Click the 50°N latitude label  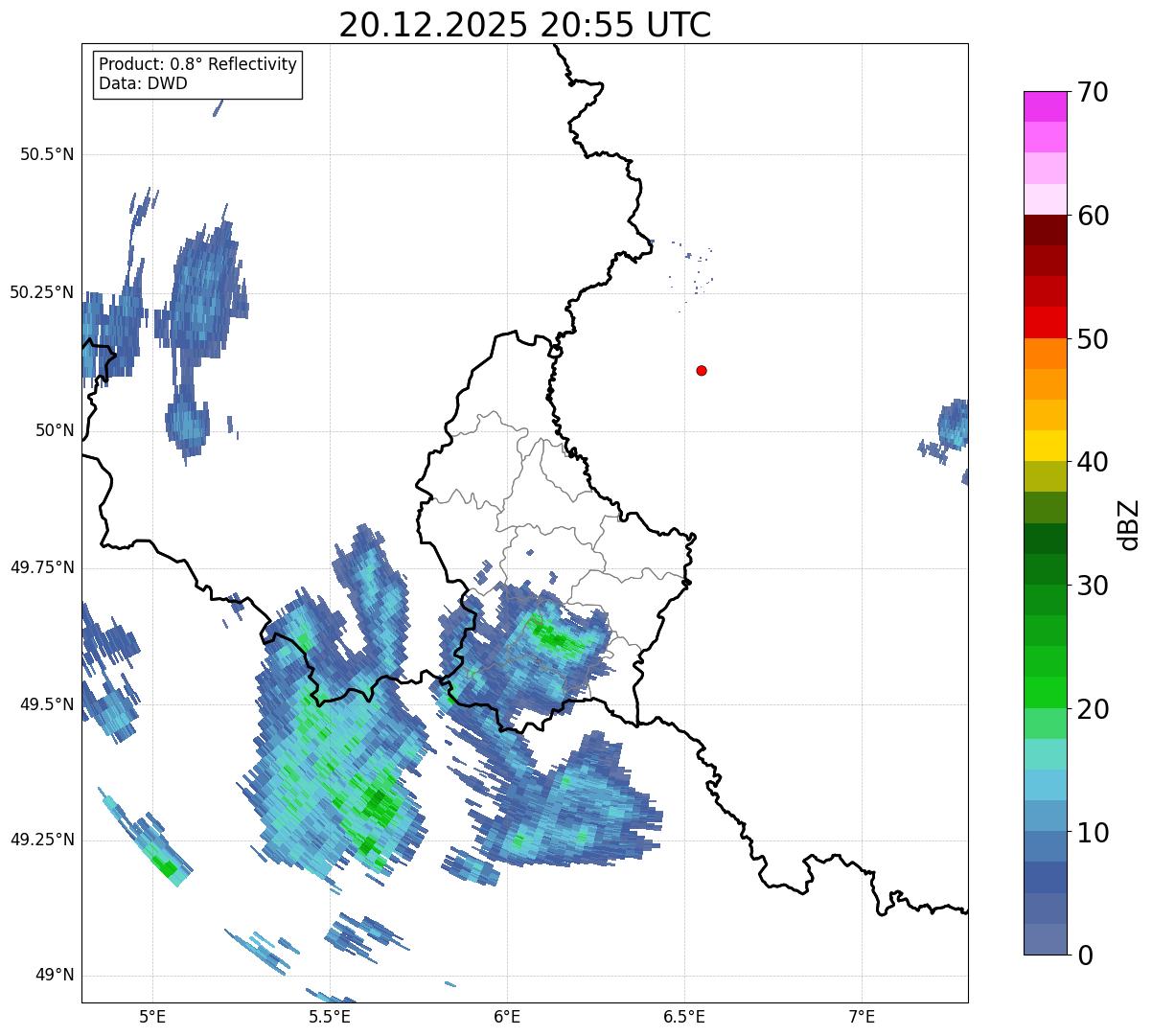pyautogui.click(x=55, y=430)
